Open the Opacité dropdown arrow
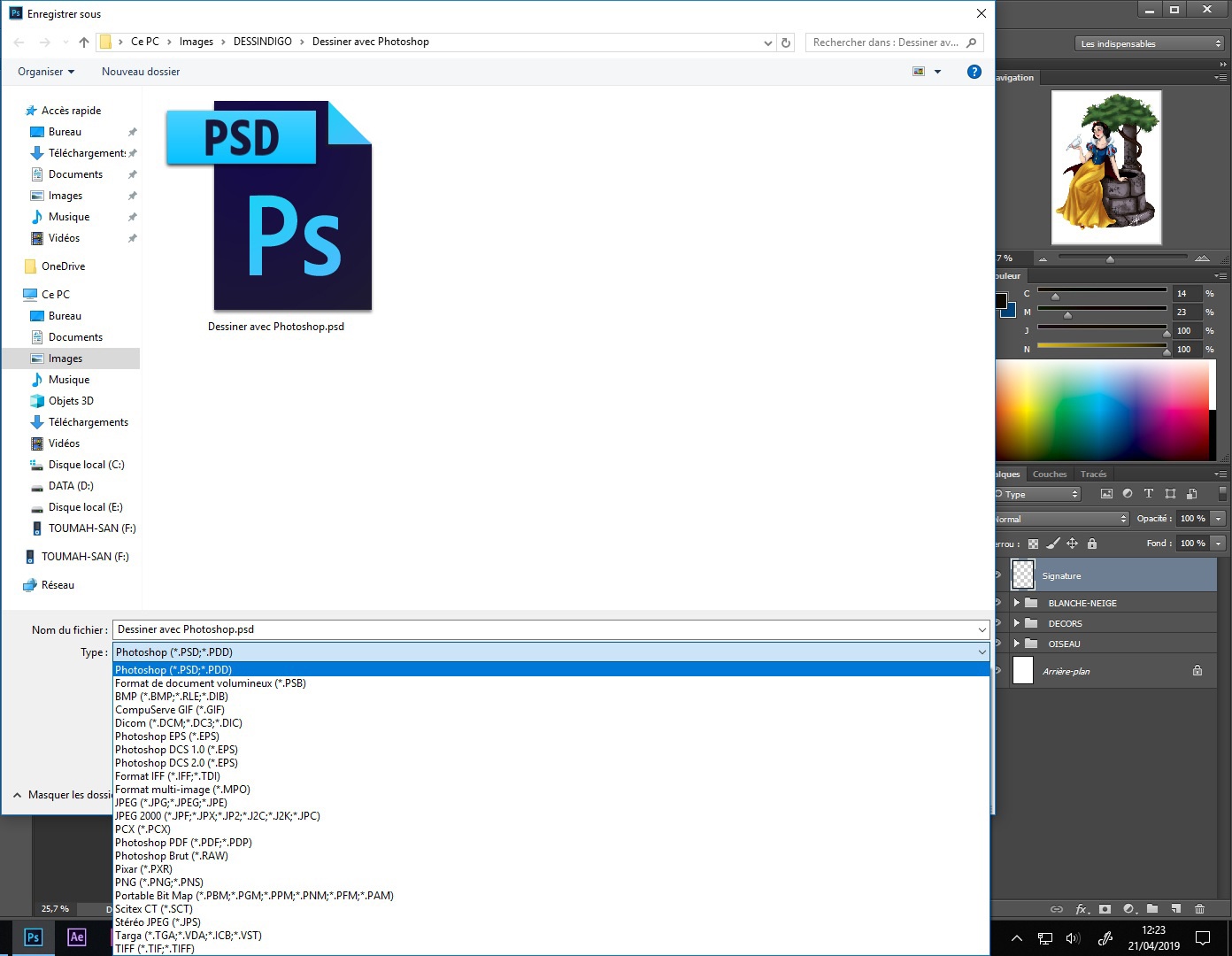The image size is (1232, 956). pyautogui.click(x=1218, y=519)
